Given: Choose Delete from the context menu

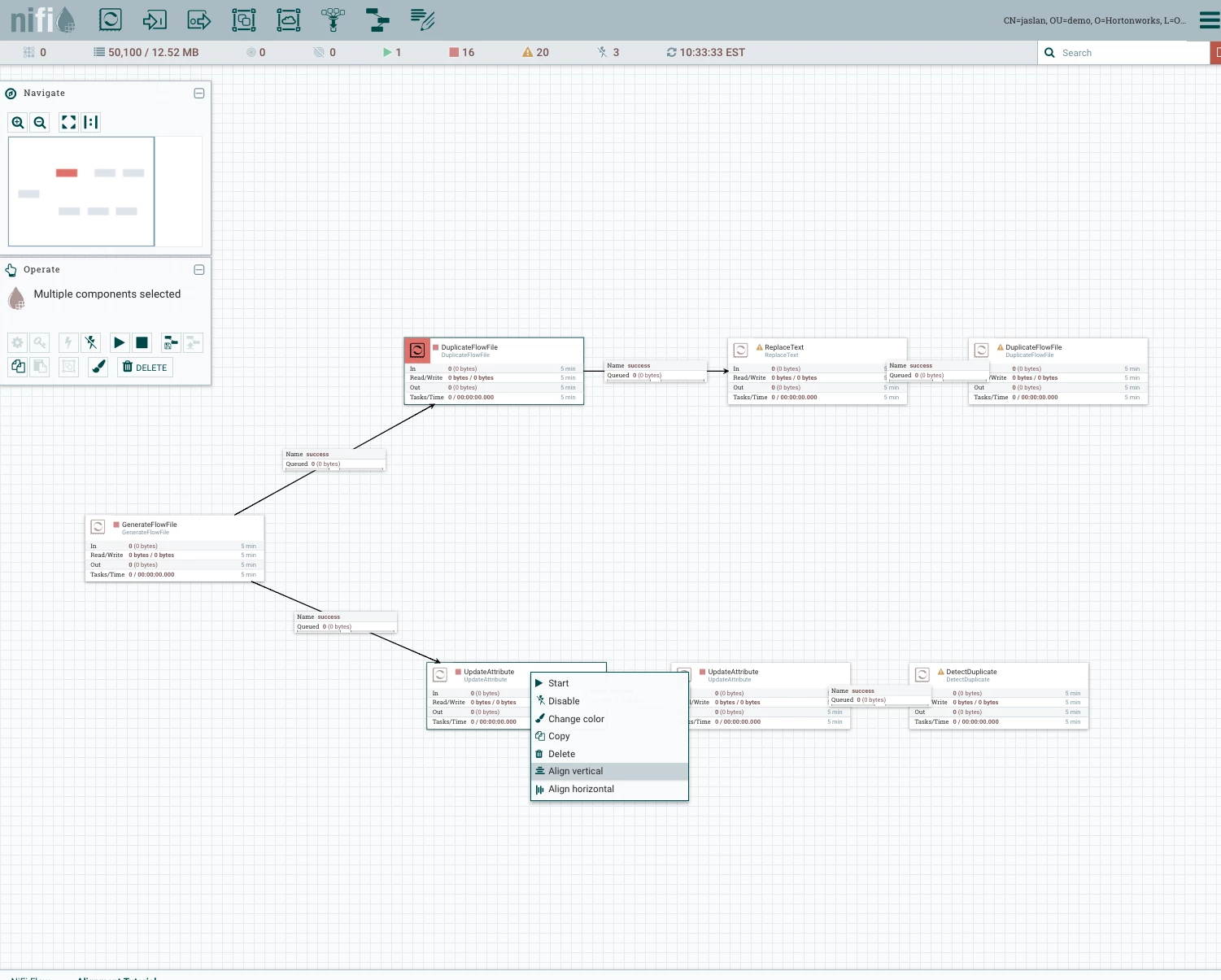Looking at the screenshot, I should pos(609,754).
